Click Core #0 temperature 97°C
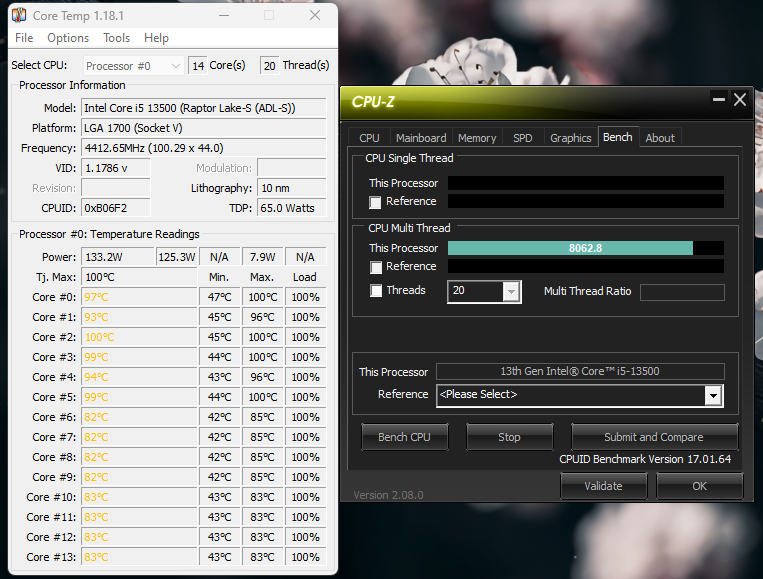The height and width of the screenshot is (579, 763). [x=139, y=297]
